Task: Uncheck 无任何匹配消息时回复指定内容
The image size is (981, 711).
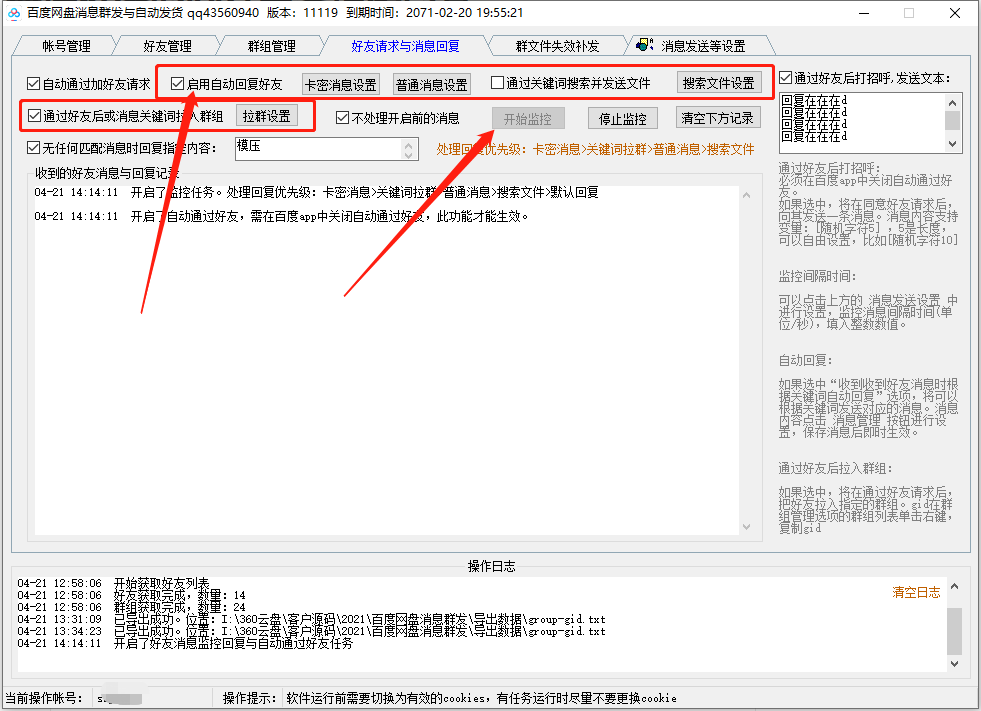Action: click(x=33, y=146)
